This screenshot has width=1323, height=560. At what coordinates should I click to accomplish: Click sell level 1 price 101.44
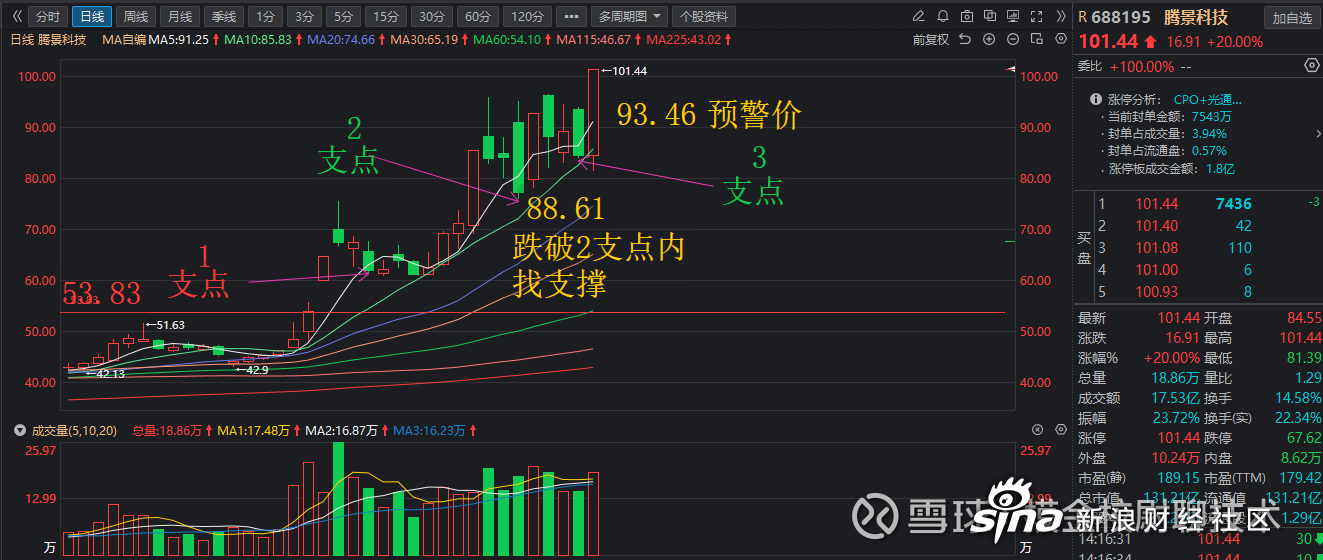1157,204
